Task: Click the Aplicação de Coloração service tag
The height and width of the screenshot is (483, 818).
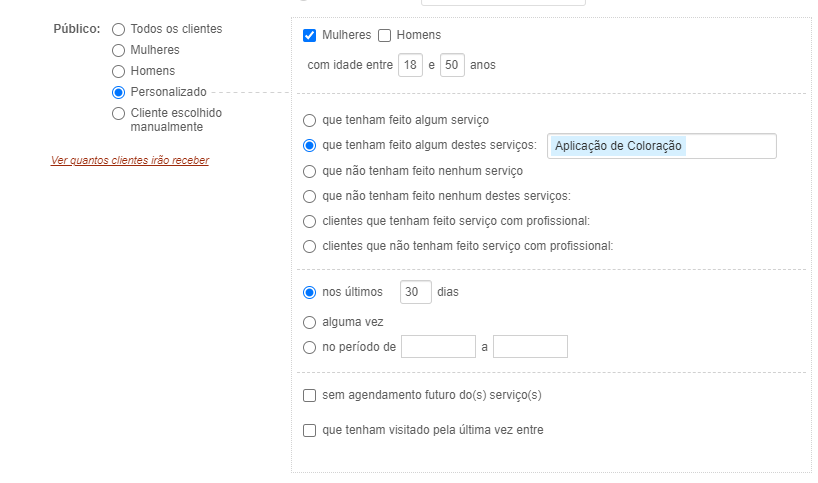Action: click(618, 146)
